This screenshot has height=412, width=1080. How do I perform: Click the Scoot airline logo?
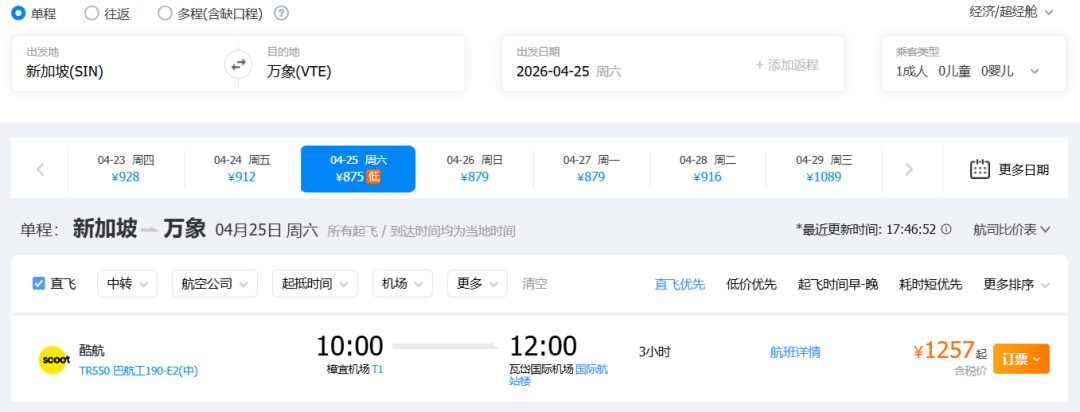coord(52,359)
